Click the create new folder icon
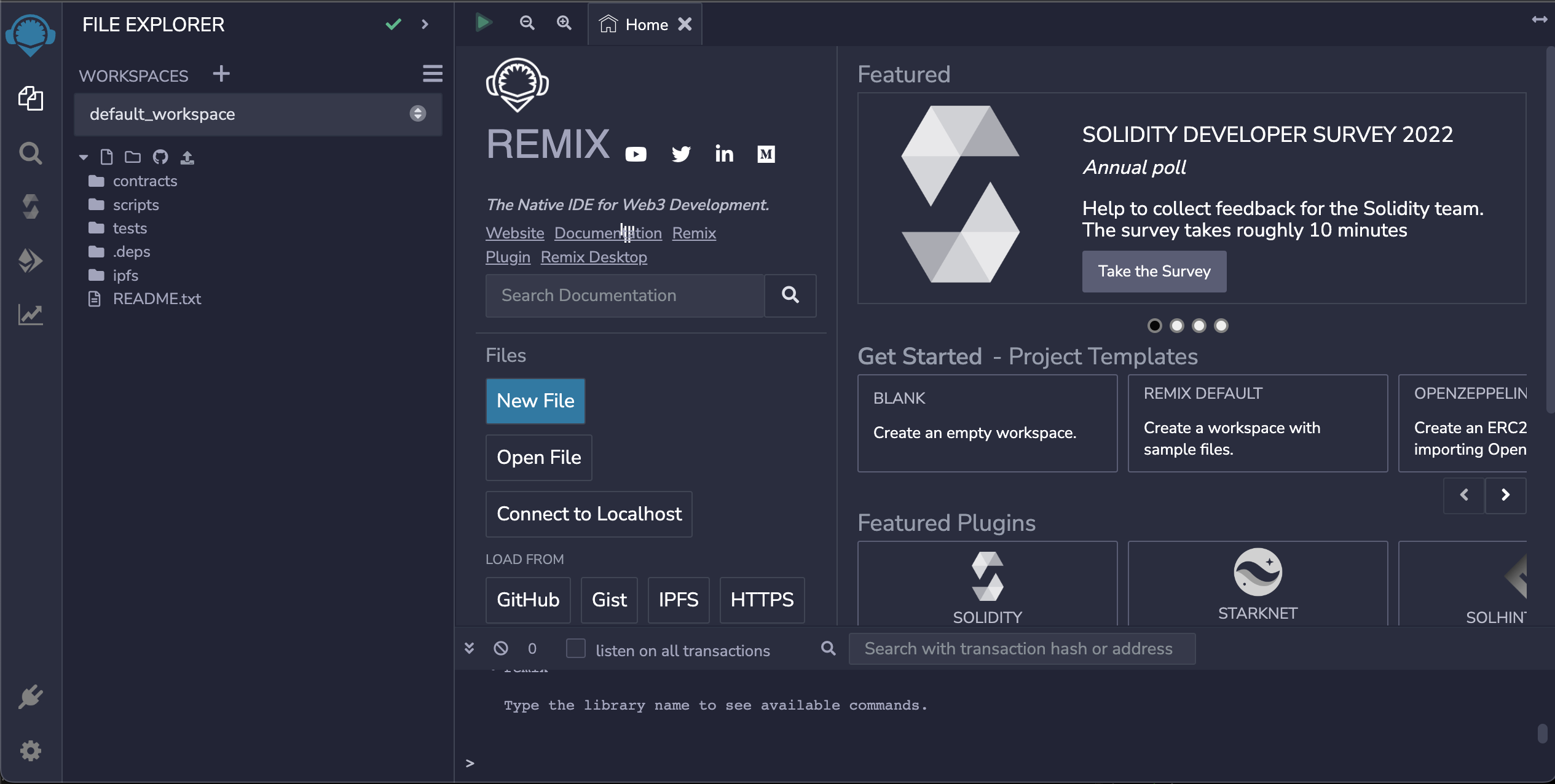This screenshot has width=1555, height=784. [x=132, y=157]
